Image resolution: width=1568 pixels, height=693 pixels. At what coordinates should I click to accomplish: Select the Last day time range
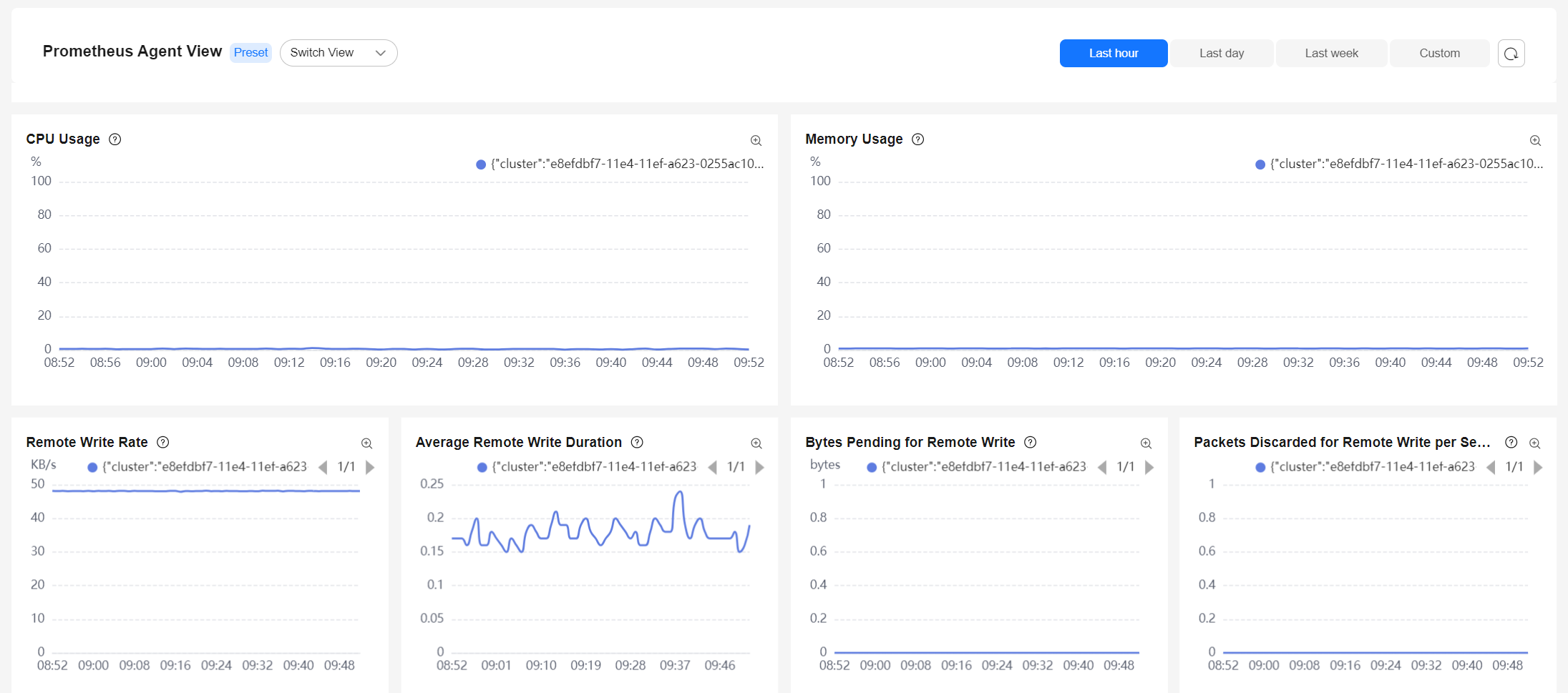(1222, 53)
